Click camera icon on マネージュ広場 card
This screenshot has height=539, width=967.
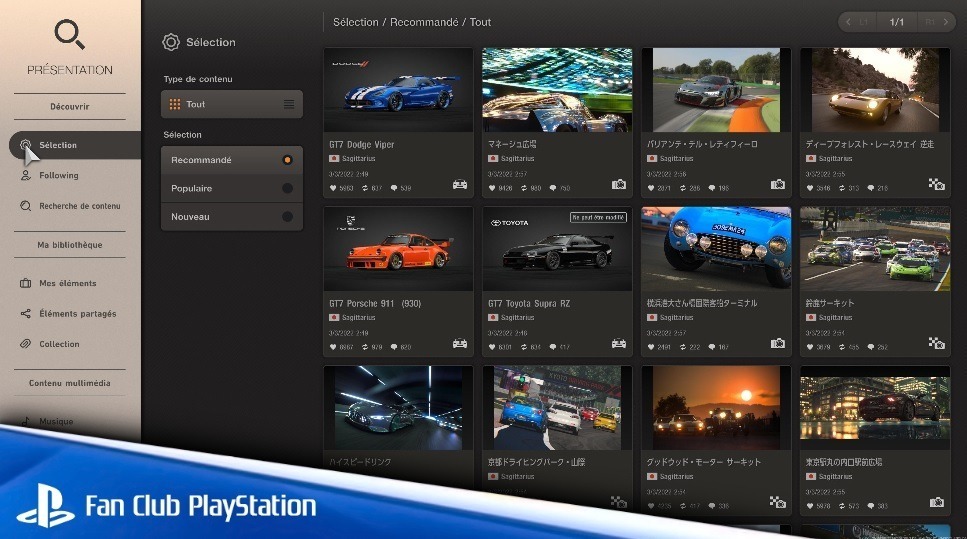point(619,184)
